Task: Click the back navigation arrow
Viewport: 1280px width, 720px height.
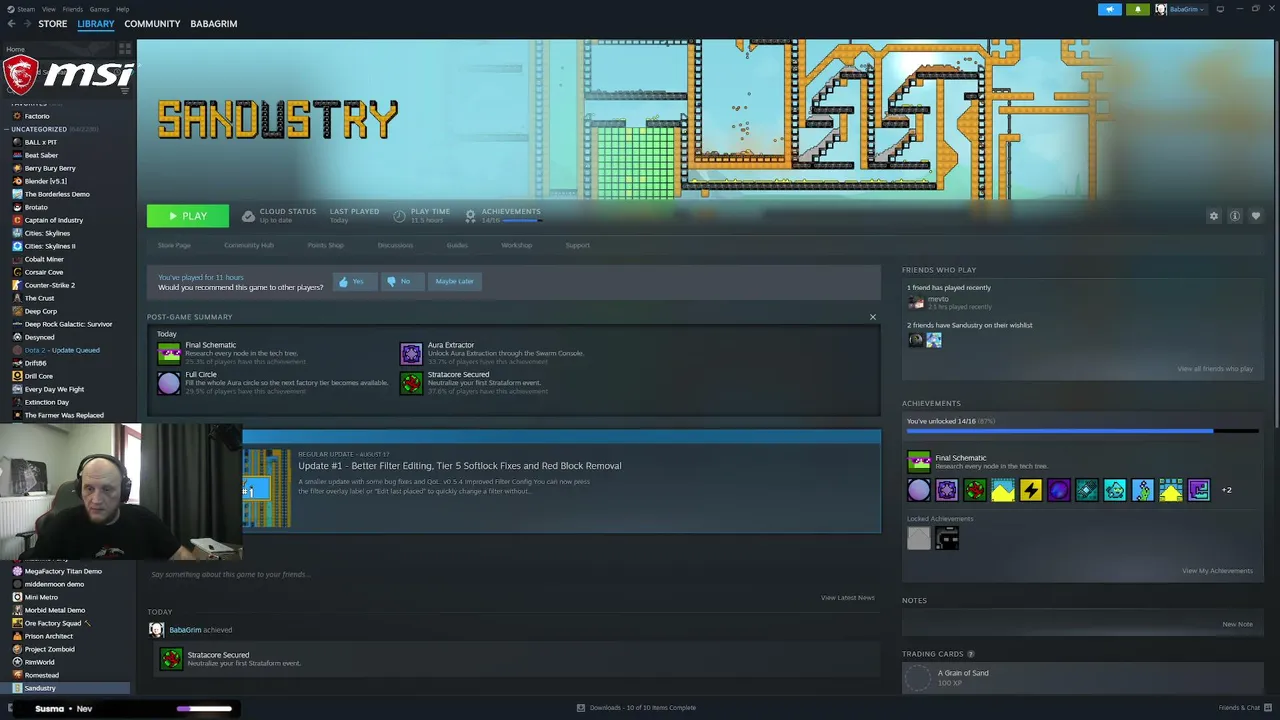Action: [x=9, y=23]
